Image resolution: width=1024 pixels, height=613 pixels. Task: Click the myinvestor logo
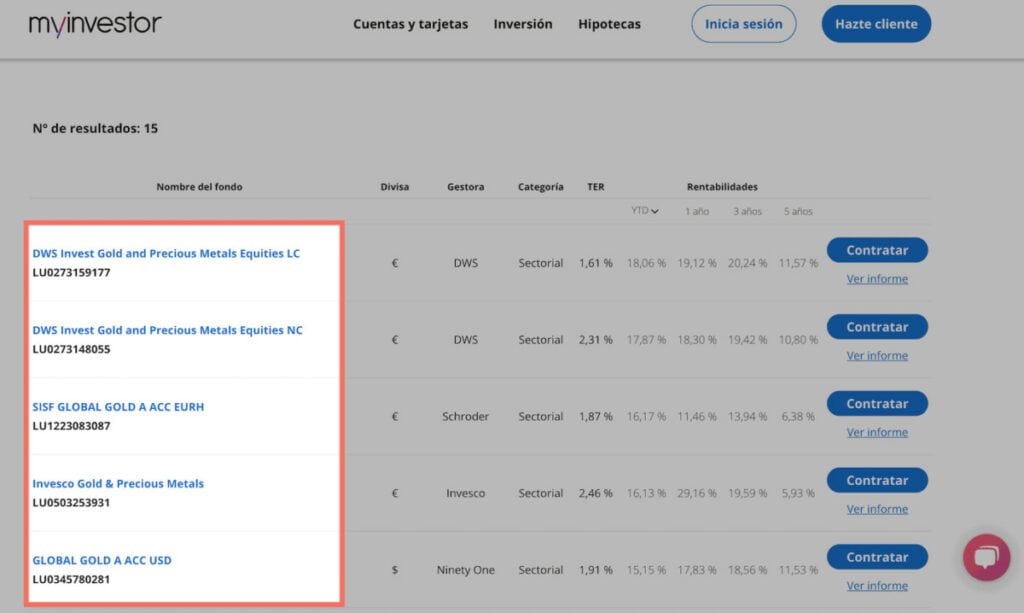pyautogui.click(x=95, y=24)
